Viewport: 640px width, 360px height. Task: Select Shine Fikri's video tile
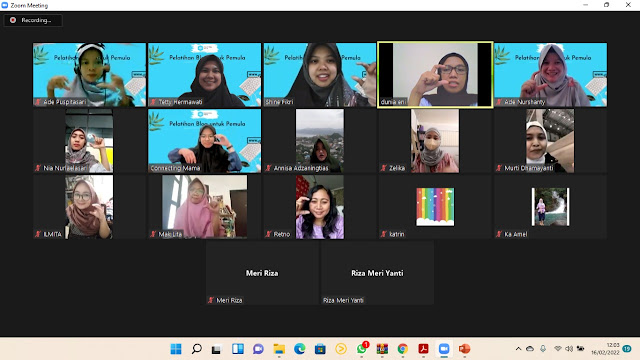click(x=320, y=75)
